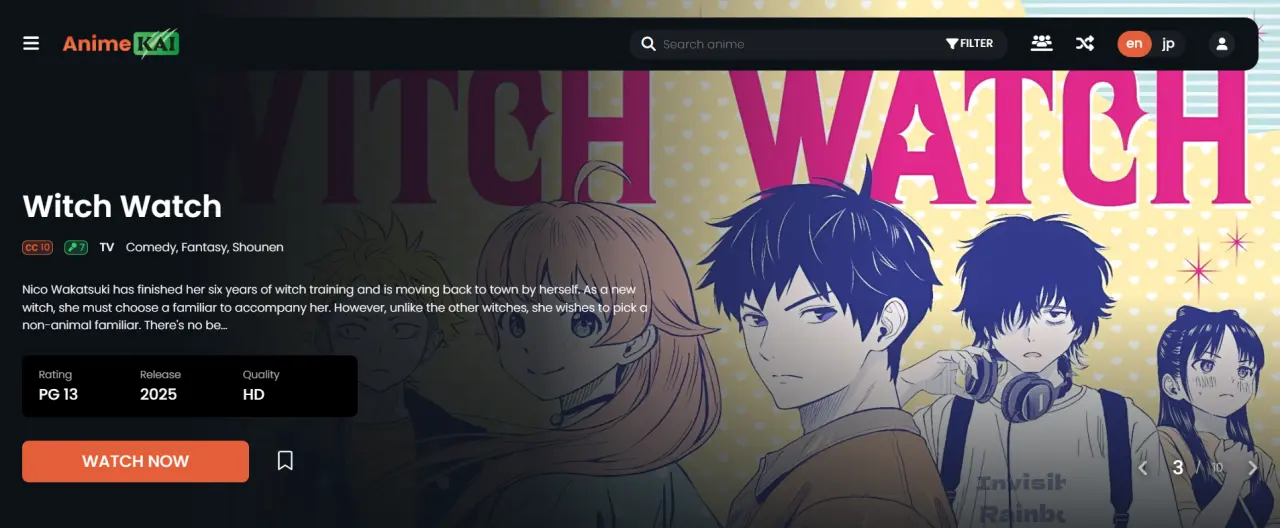Viewport: 1280px width, 528px height.
Task: Click the WATCH NOW button
Action: click(135, 461)
